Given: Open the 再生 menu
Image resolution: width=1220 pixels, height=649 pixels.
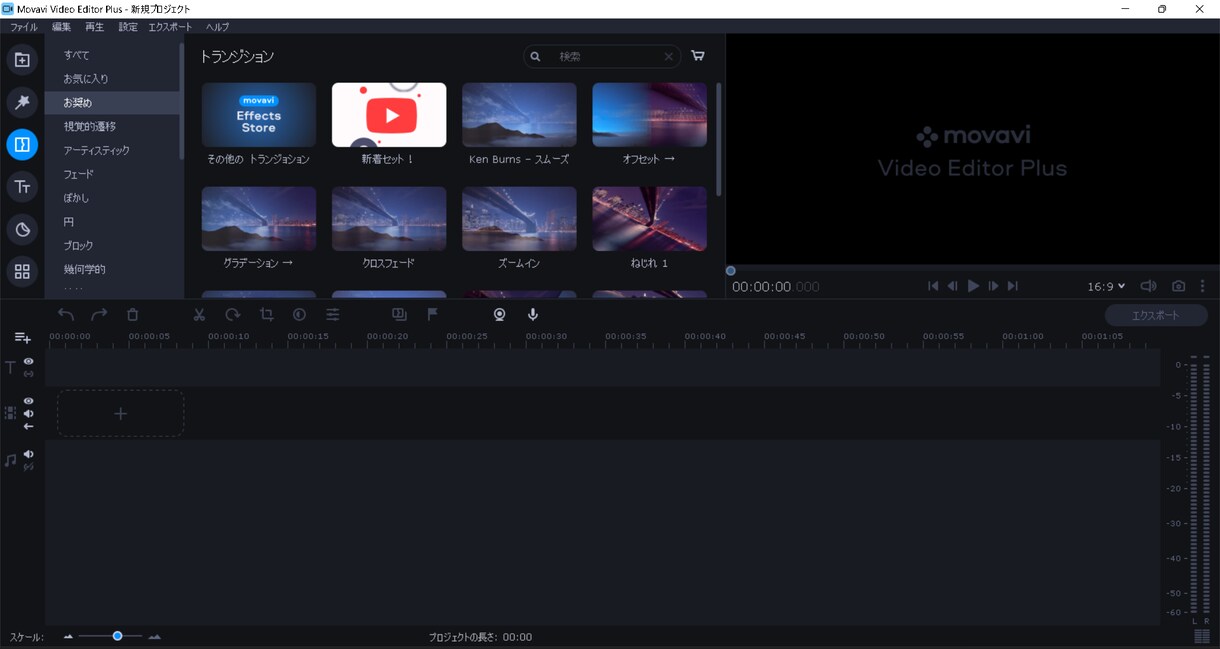Looking at the screenshot, I should tap(95, 27).
